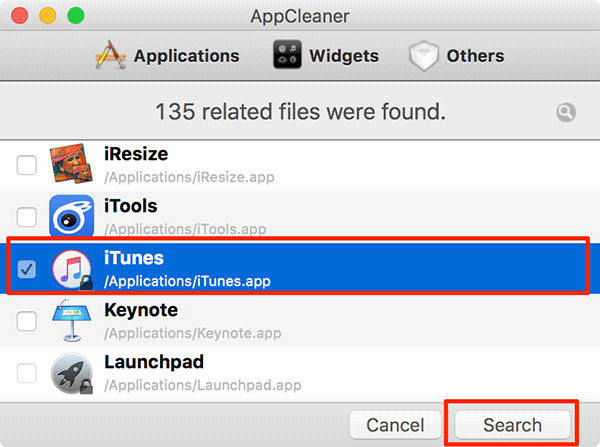Click the Others shield icon

(423, 55)
